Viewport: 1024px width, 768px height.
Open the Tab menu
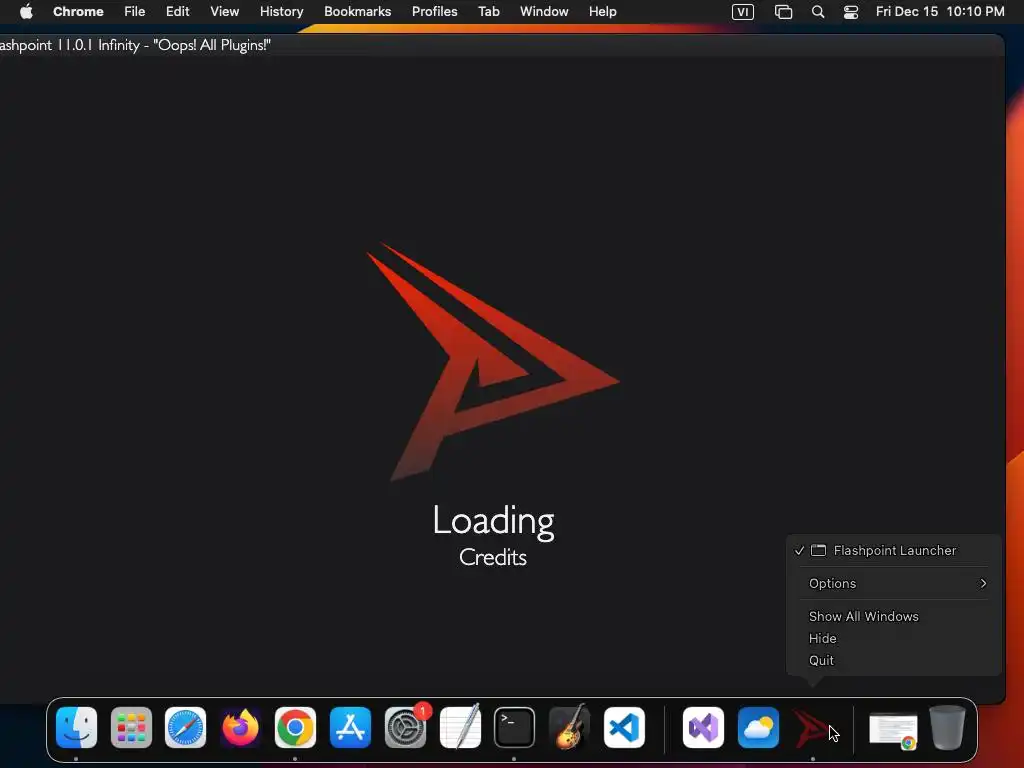coord(488,12)
